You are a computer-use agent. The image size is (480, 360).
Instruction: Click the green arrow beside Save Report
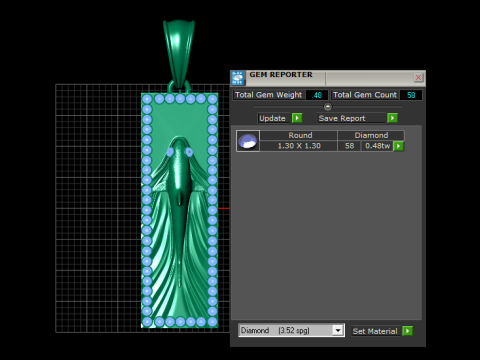(393, 118)
